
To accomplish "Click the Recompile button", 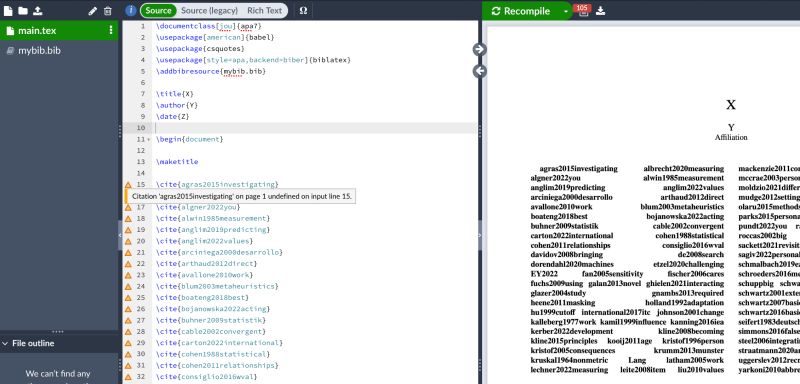I will pos(521,11).
